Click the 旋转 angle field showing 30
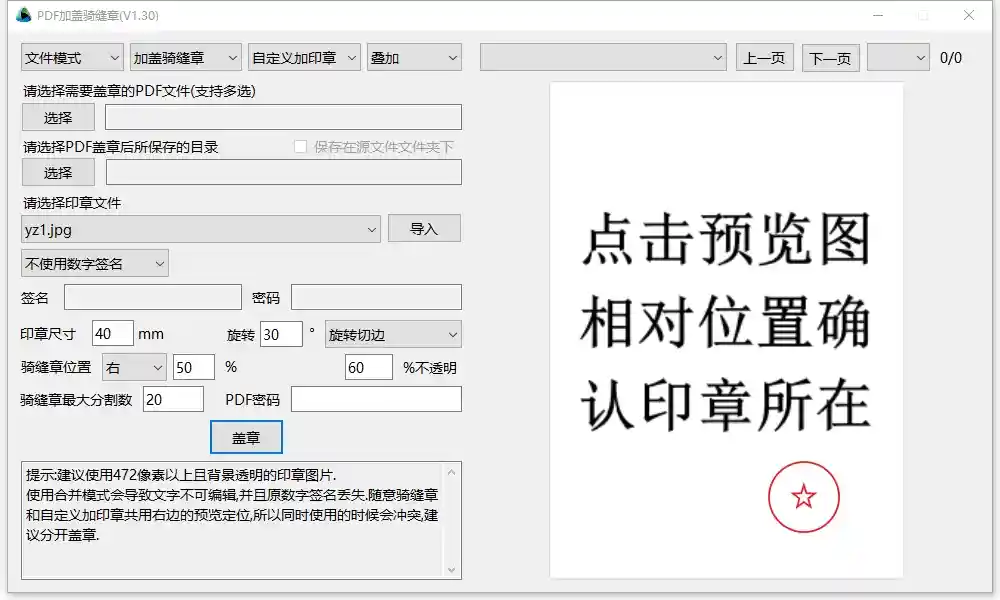The image size is (1000, 600). 281,334
